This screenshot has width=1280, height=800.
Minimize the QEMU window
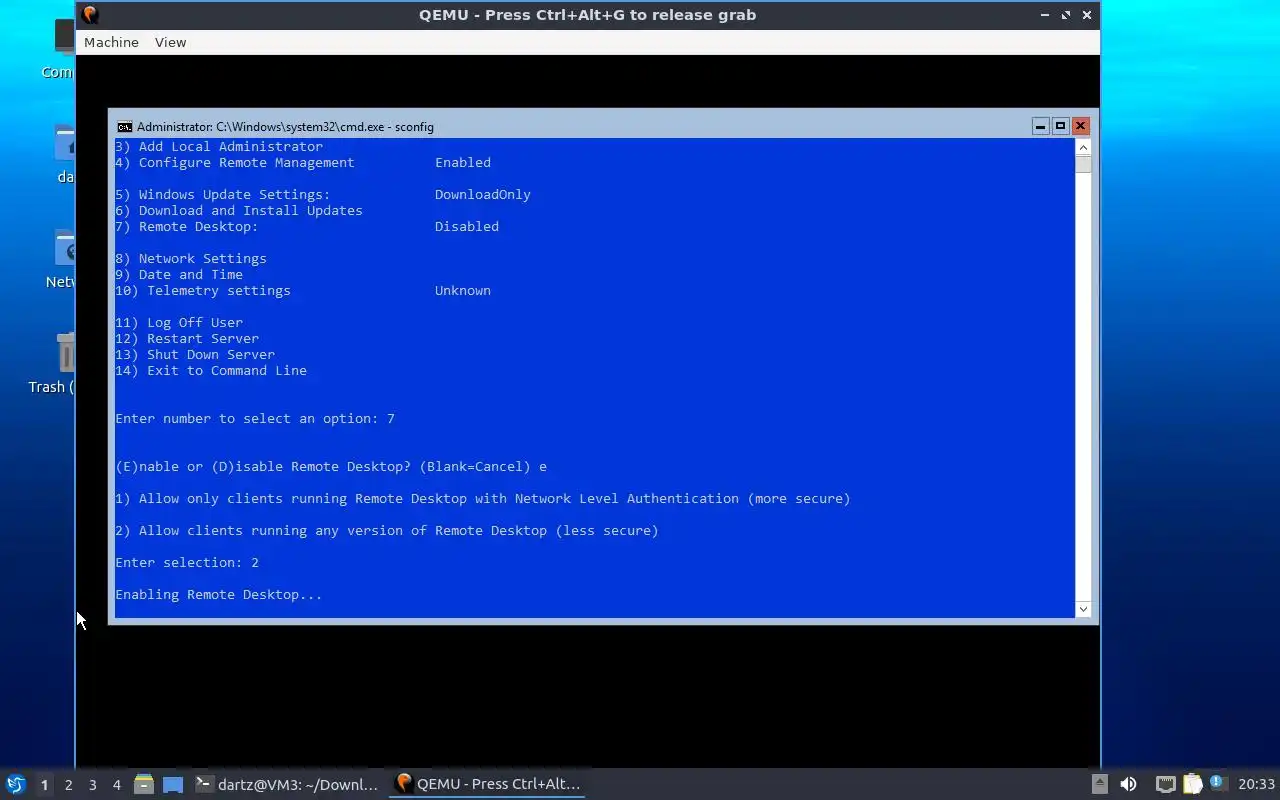point(1044,15)
